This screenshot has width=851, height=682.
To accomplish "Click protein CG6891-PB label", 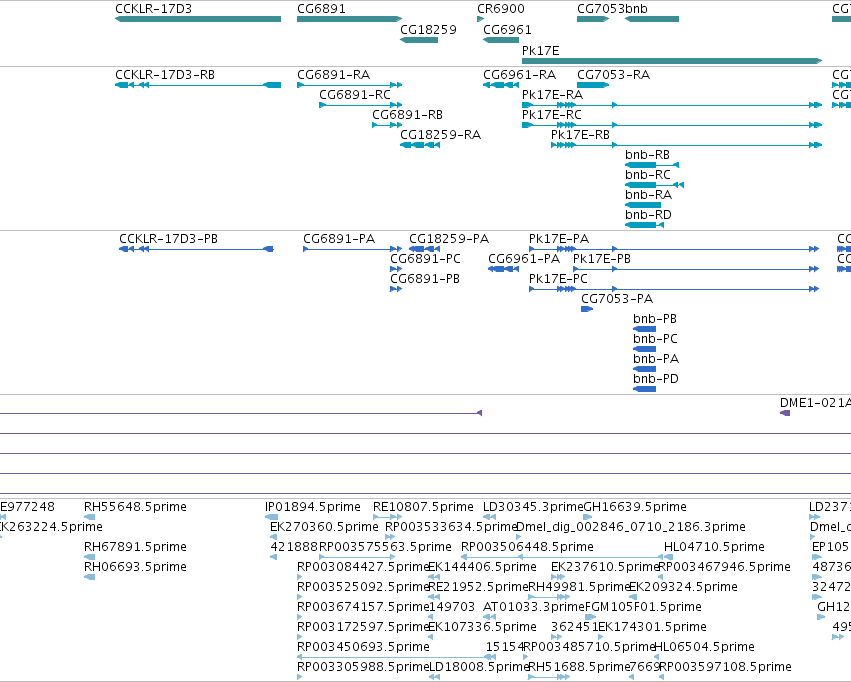I will coord(424,279).
